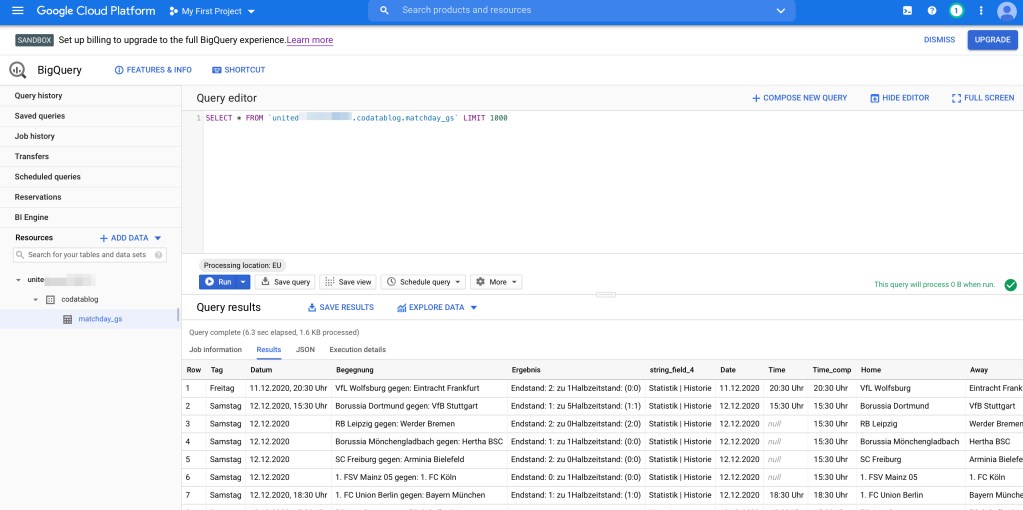Open Saved queries in sidebar
This screenshot has height=510, width=1023.
(91, 116)
